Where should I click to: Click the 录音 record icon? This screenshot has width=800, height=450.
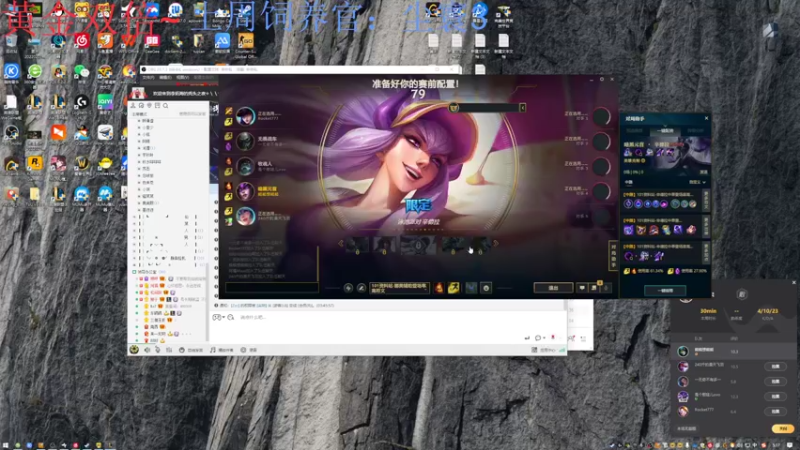[x=248, y=350]
